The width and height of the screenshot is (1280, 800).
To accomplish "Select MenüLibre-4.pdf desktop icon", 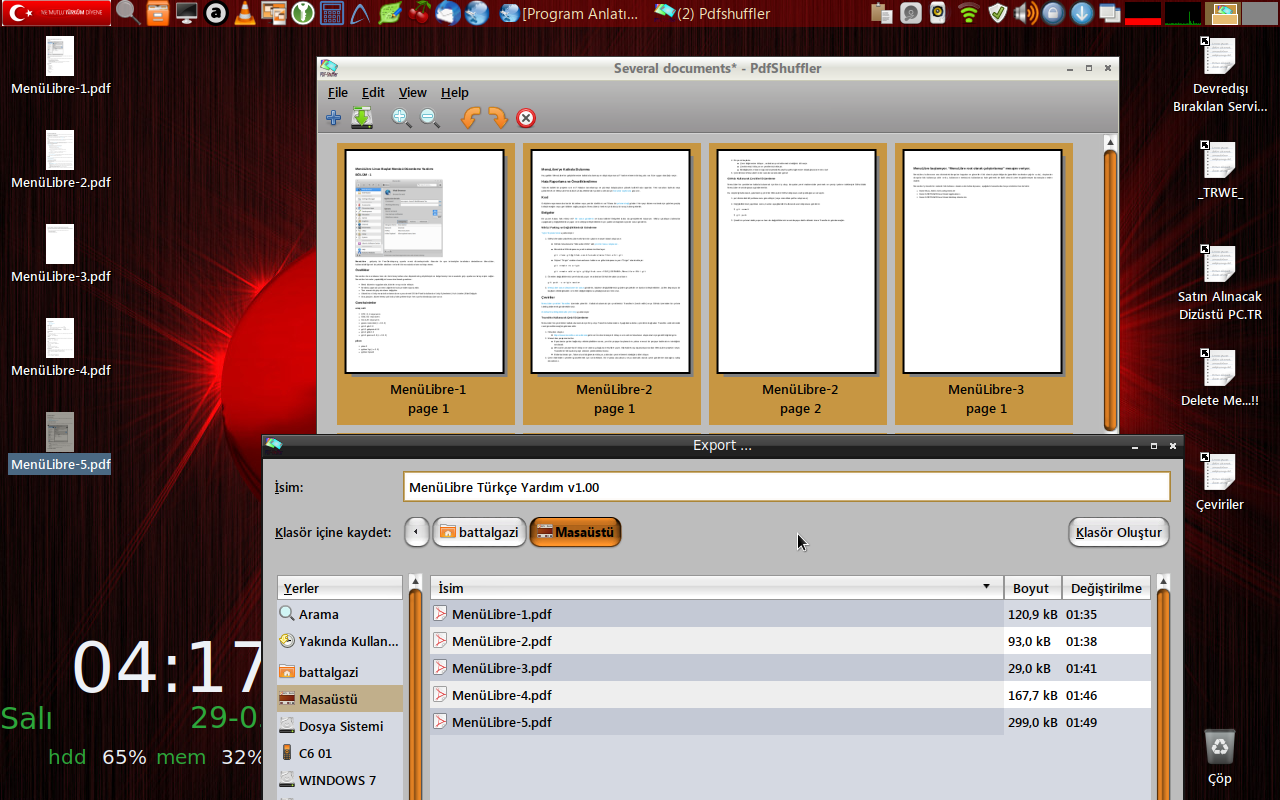I will [60, 348].
